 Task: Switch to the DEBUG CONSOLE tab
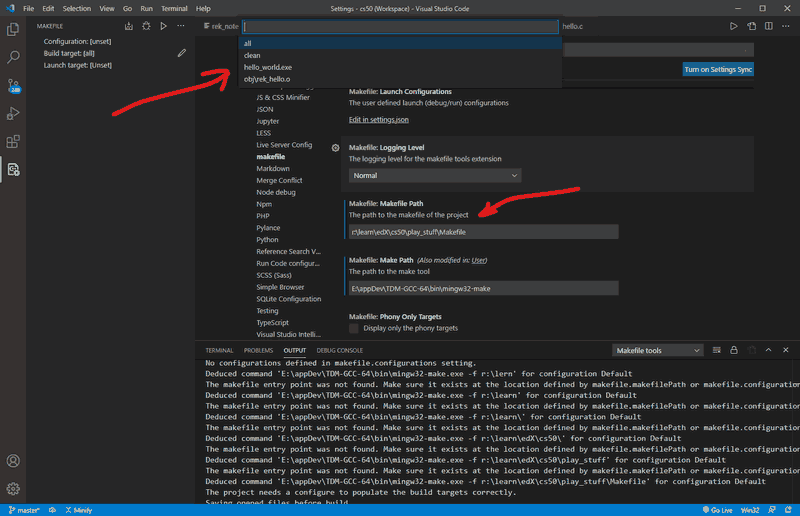pyautogui.click(x=339, y=350)
